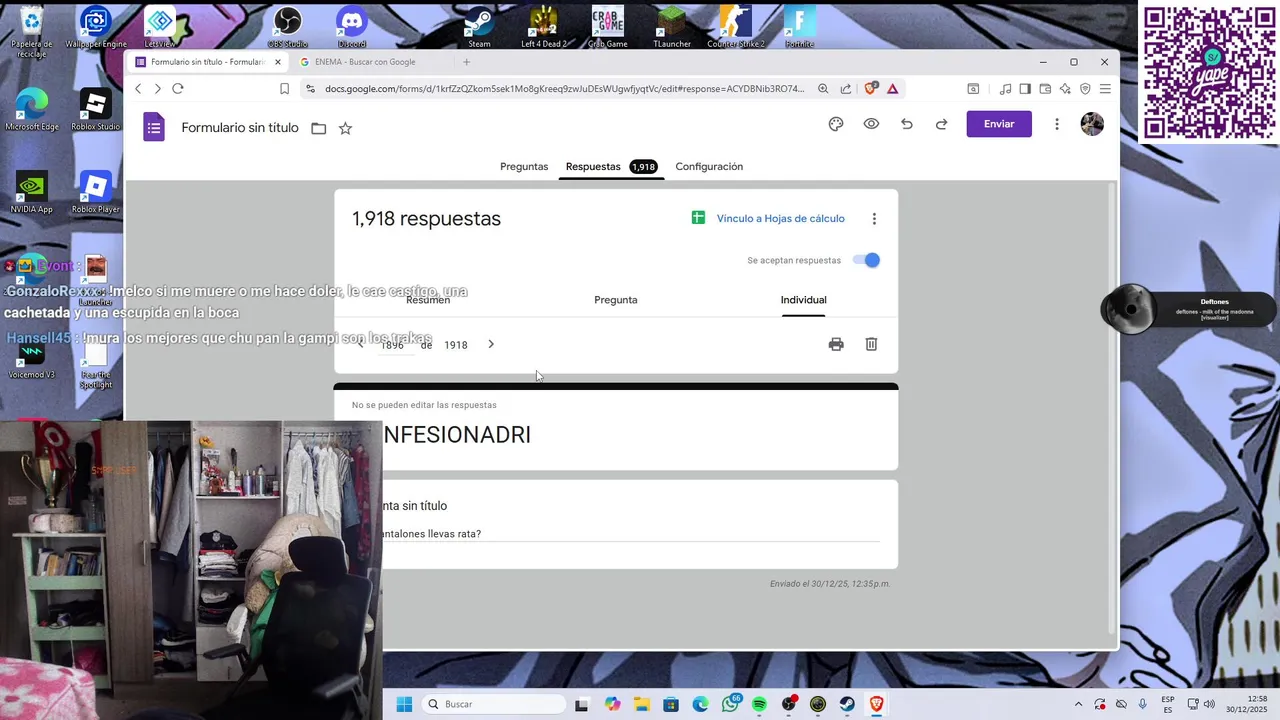1280x720 pixels.
Task: Switch to ENEMA - Buscar con Google tab
Action: point(365,62)
